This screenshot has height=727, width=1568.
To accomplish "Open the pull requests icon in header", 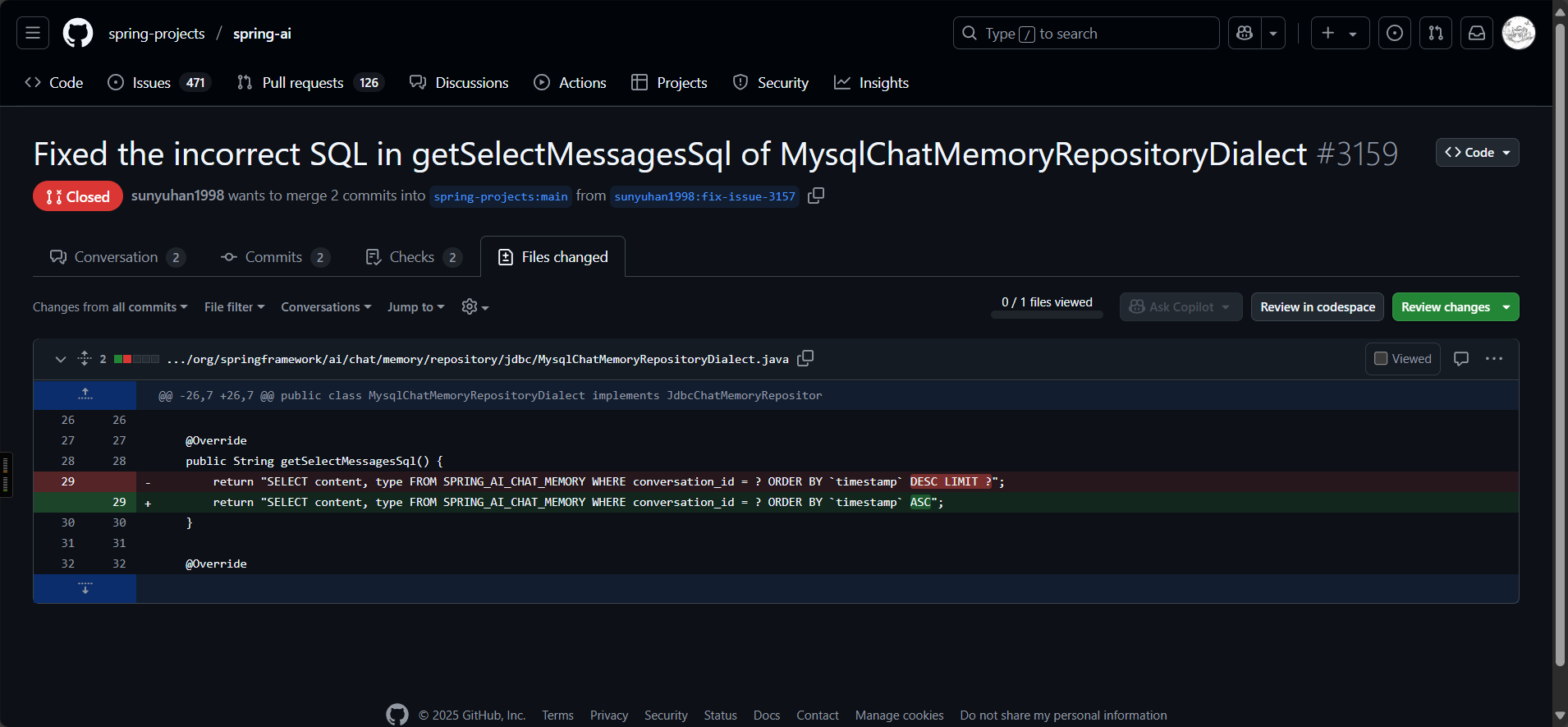I will 1435,33.
